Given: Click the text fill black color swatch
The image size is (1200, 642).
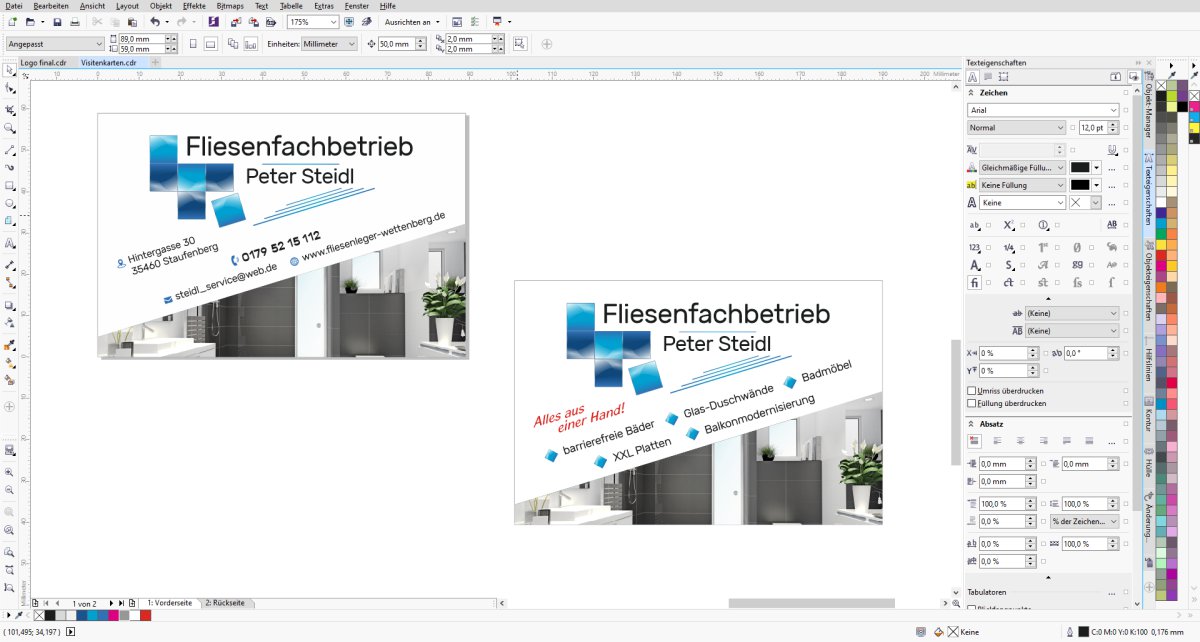Looking at the screenshot, I should [x=1080, y=168].
